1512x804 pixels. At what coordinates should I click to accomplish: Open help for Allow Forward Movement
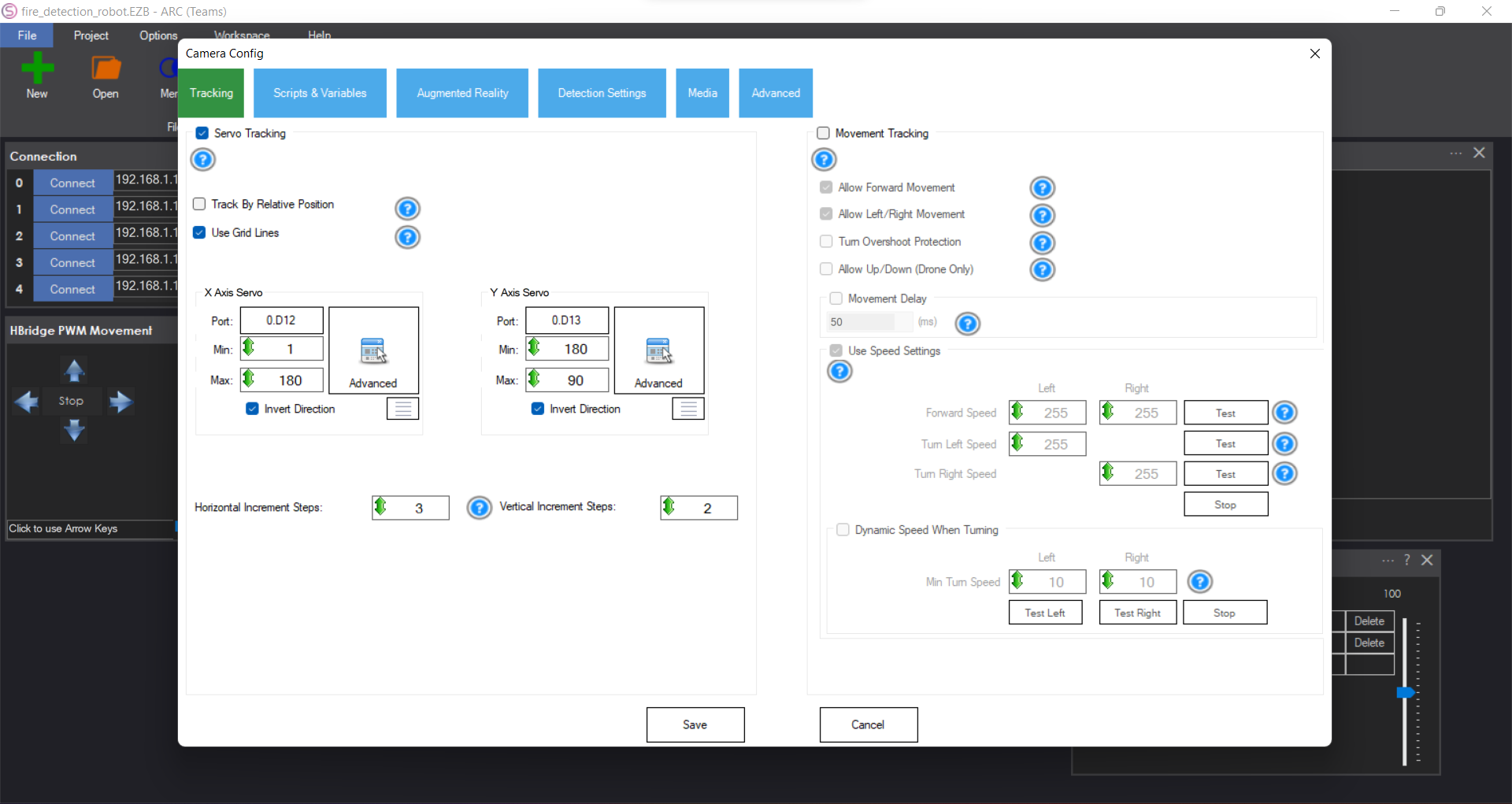point(1042,188)
